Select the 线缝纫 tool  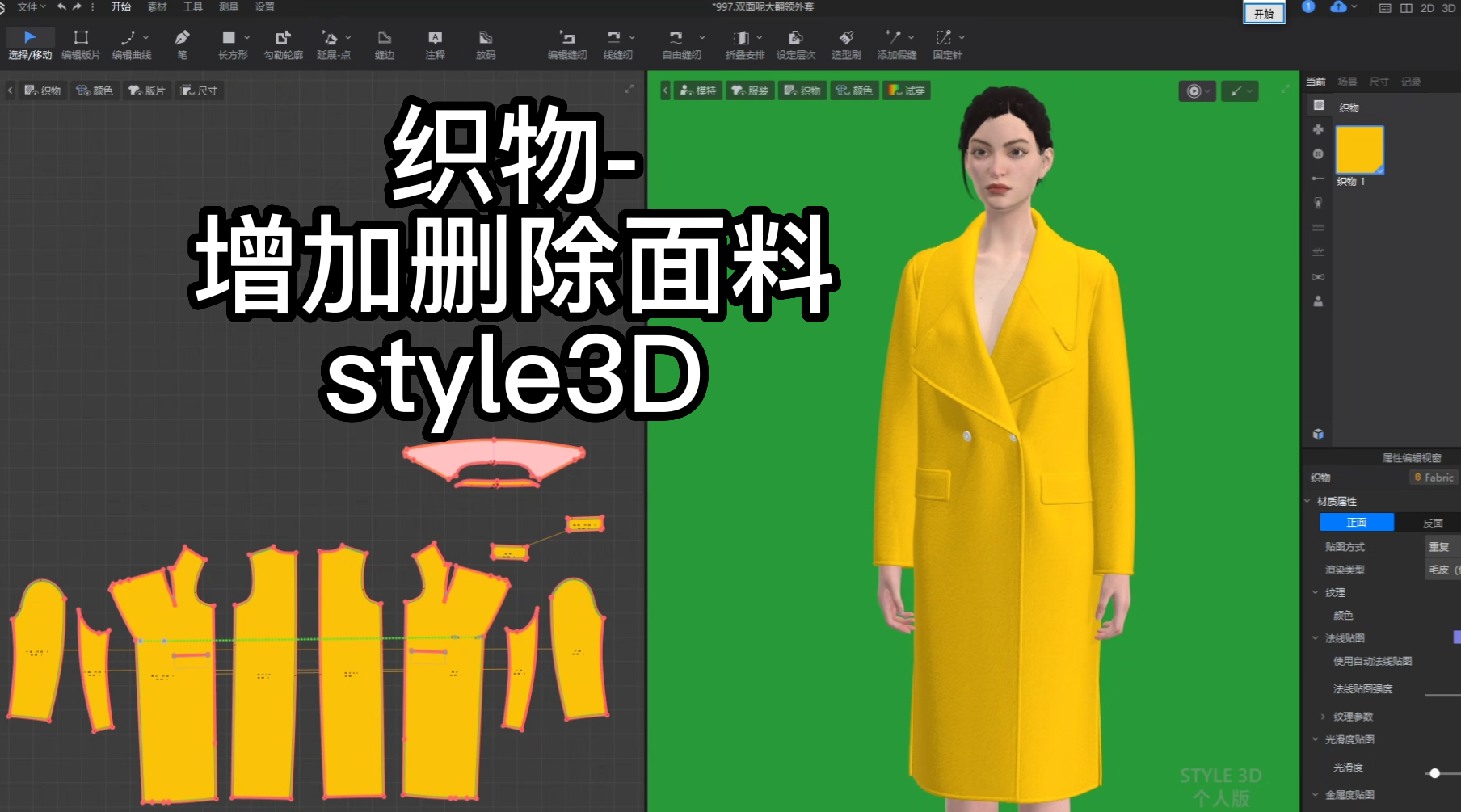617,44
